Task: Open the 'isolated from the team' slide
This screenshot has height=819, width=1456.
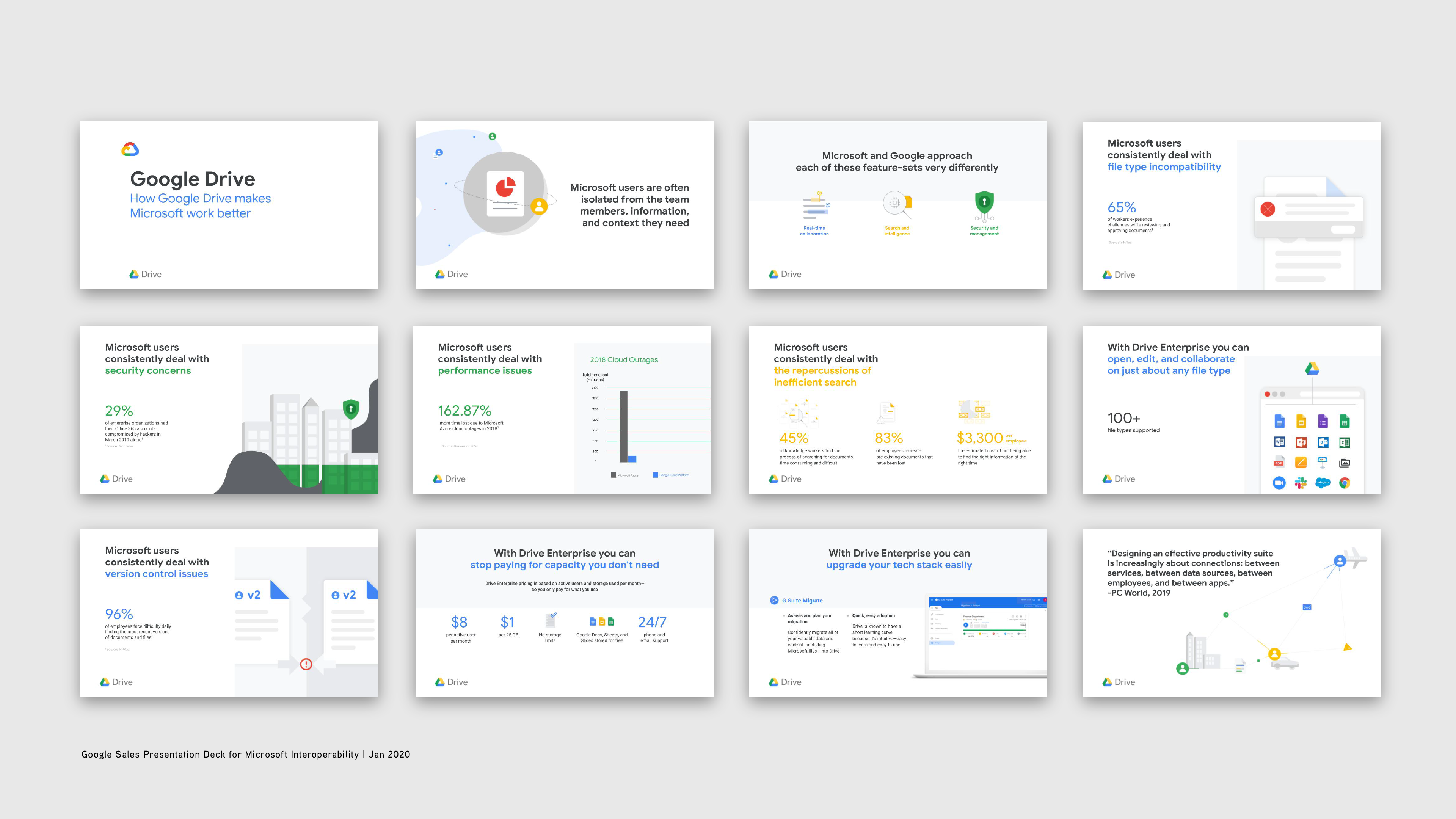Action: click(x=564, y=205)
